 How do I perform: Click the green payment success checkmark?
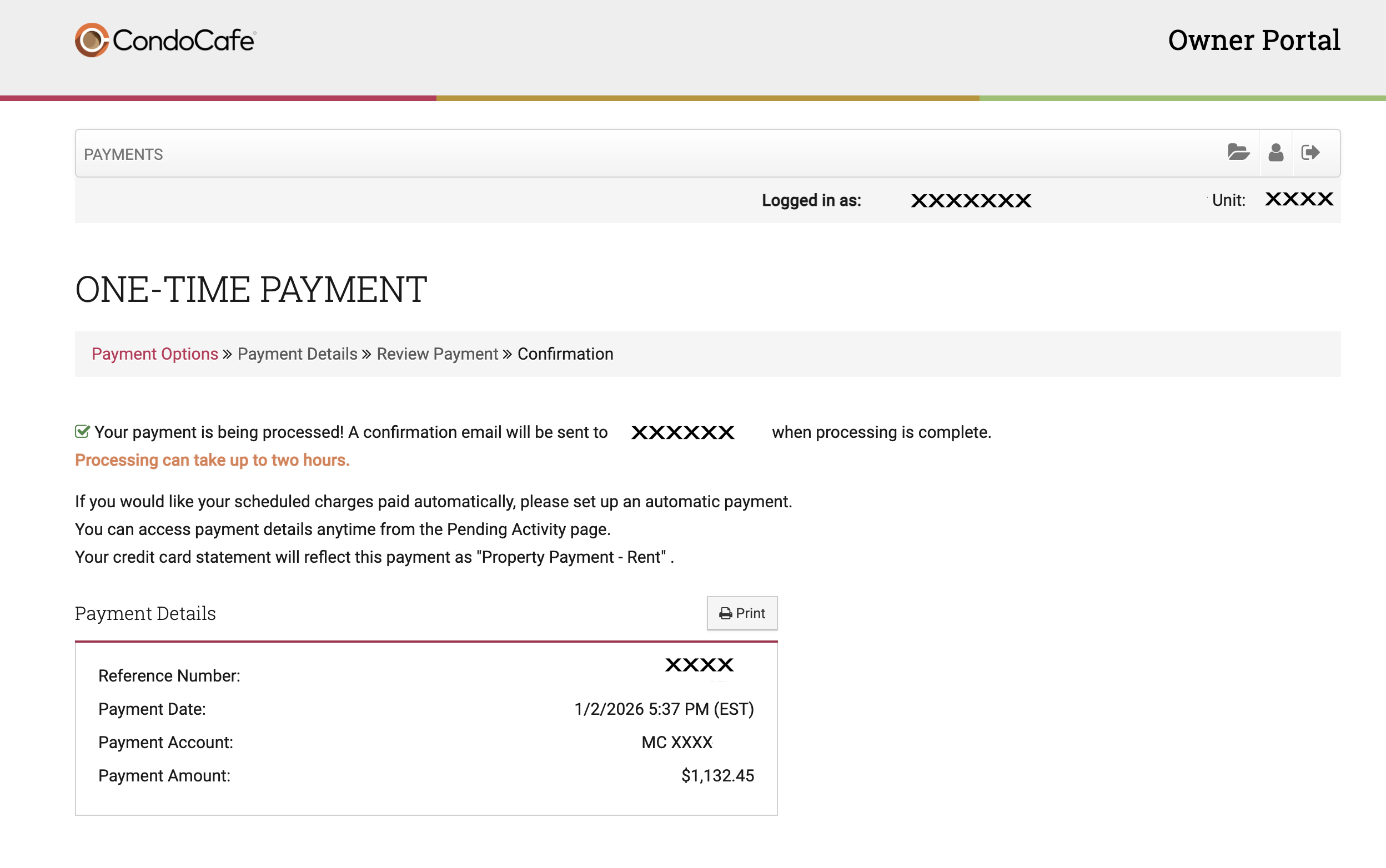click(82, 432)
